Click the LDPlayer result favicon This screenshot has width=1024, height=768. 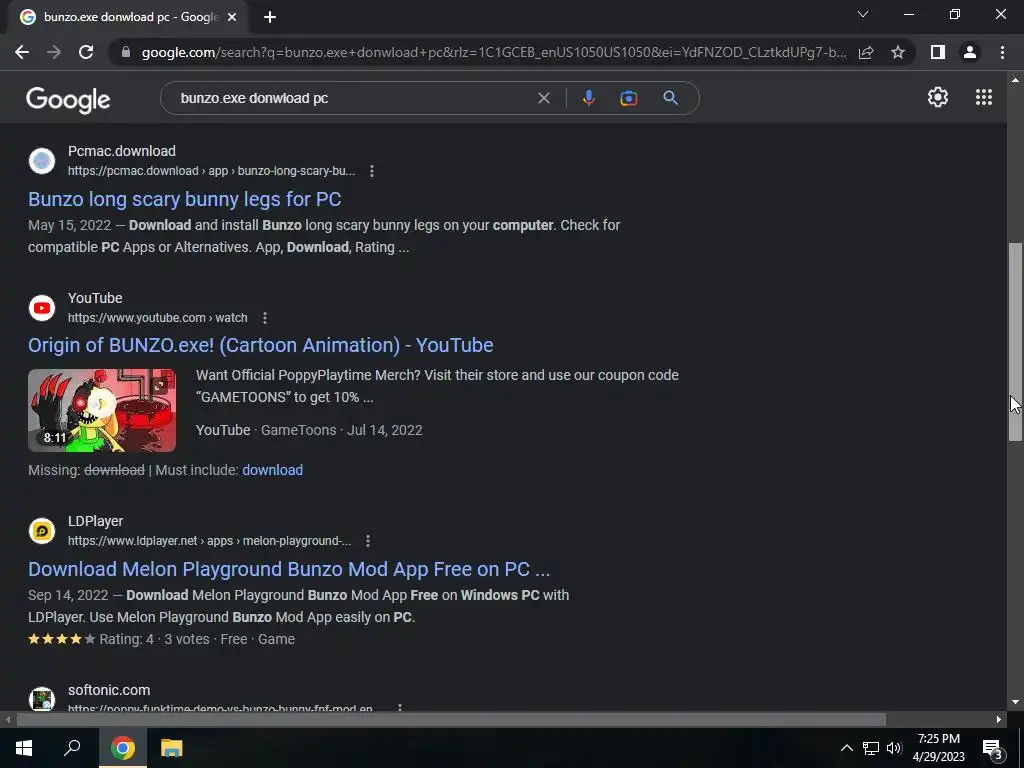click(x=42, y=531)
